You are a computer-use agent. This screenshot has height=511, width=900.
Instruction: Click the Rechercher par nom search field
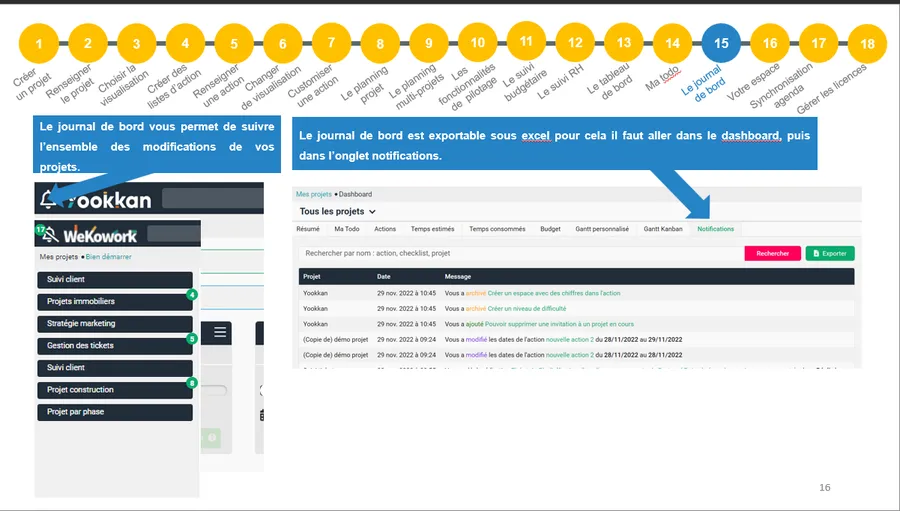[x=519, y=253]
